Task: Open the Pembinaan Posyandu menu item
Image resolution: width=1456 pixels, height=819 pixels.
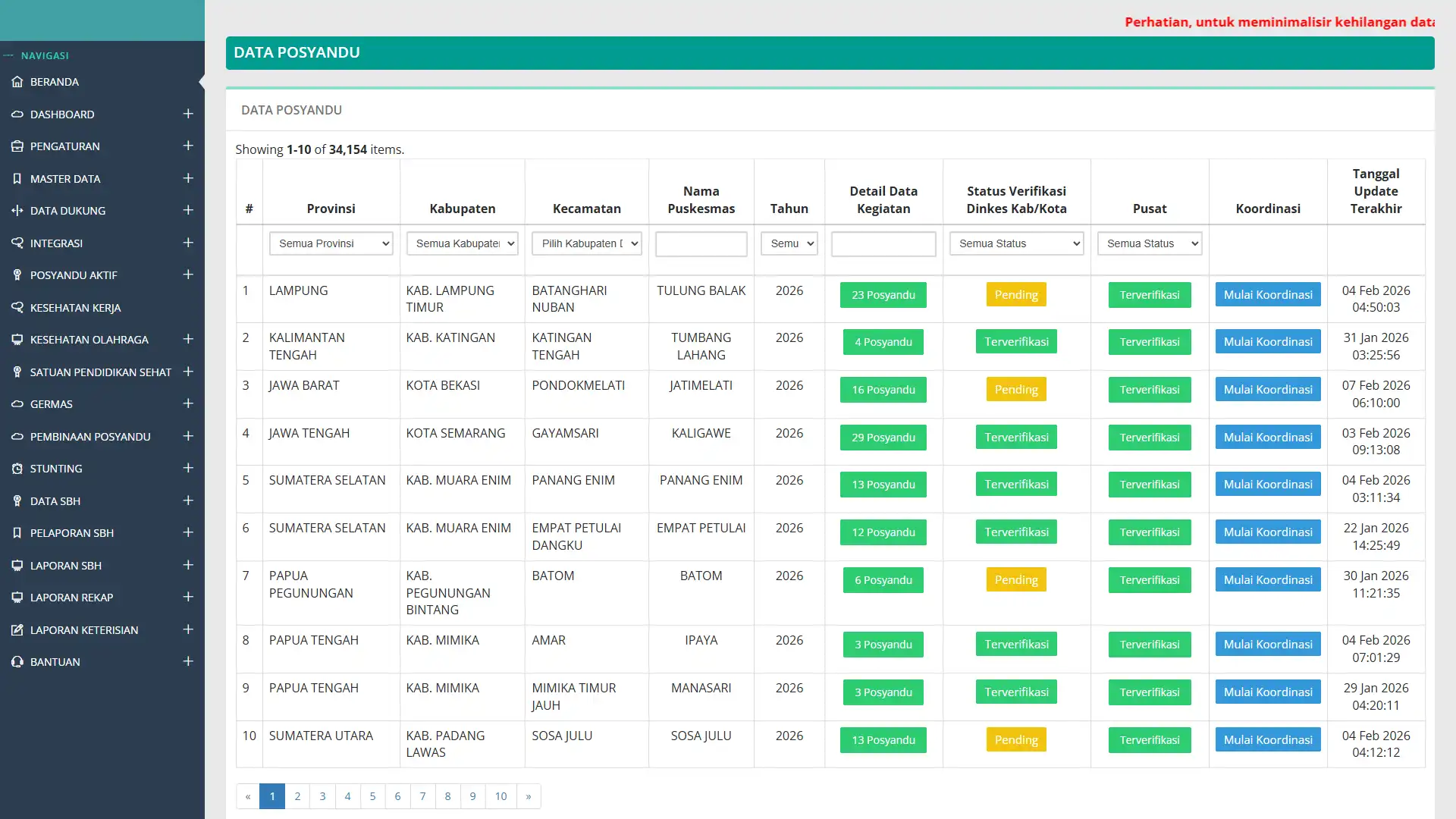Action: (x=90, y=437)
